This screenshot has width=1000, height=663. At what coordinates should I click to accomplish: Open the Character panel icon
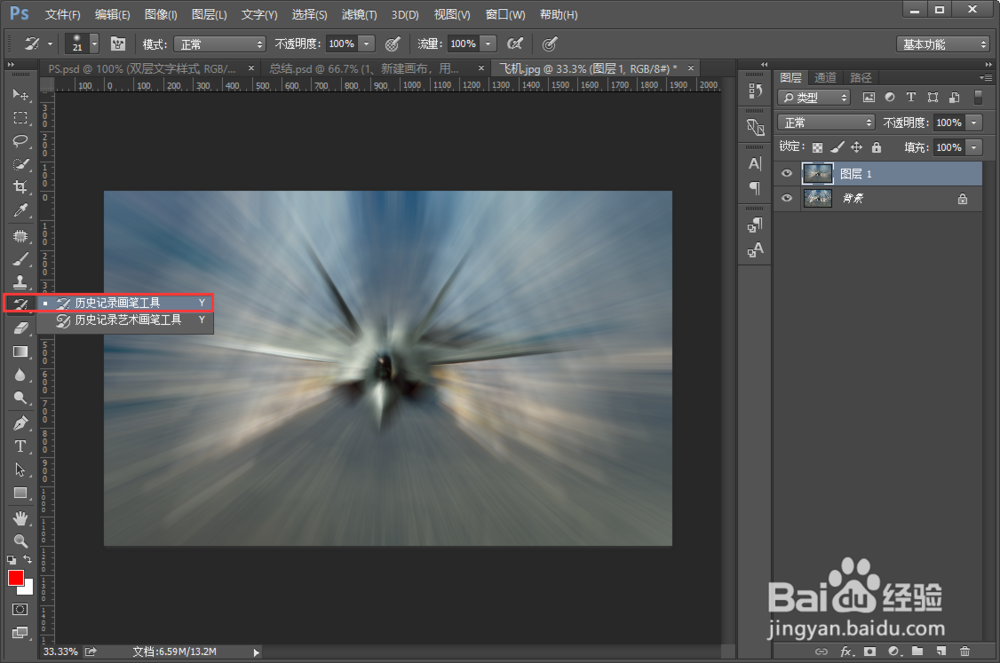pos(755,164)
